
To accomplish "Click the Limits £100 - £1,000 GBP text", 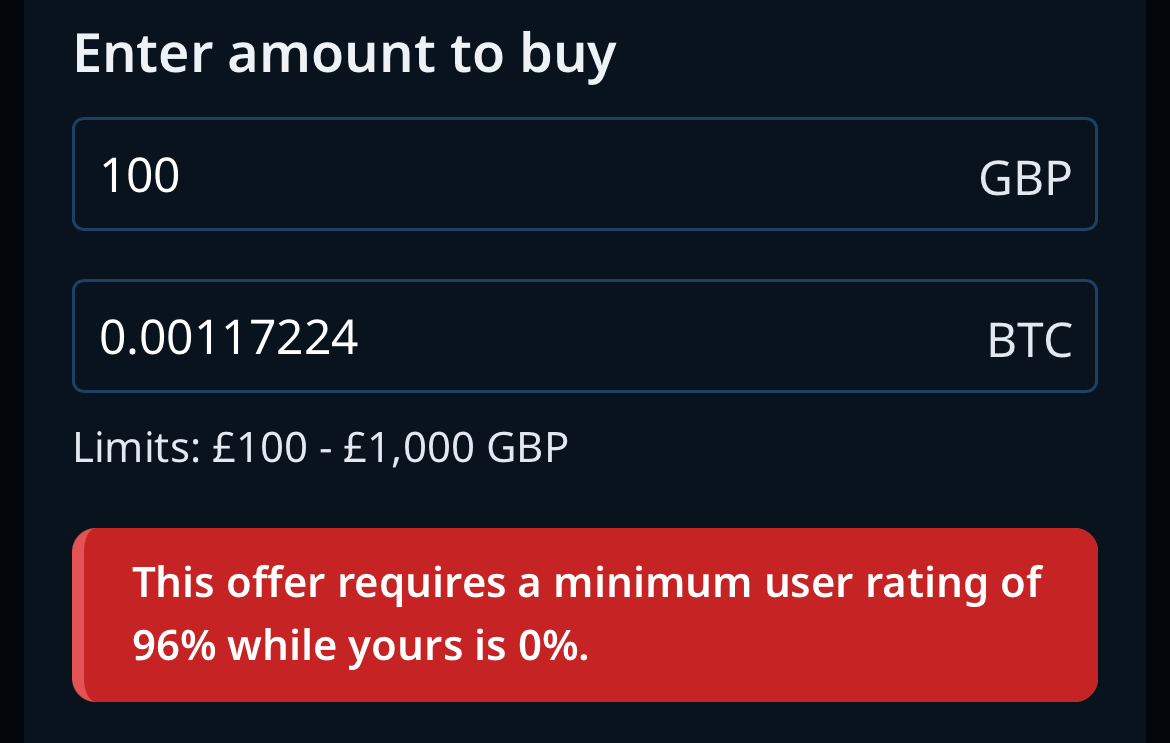I will tap(320, 447).
